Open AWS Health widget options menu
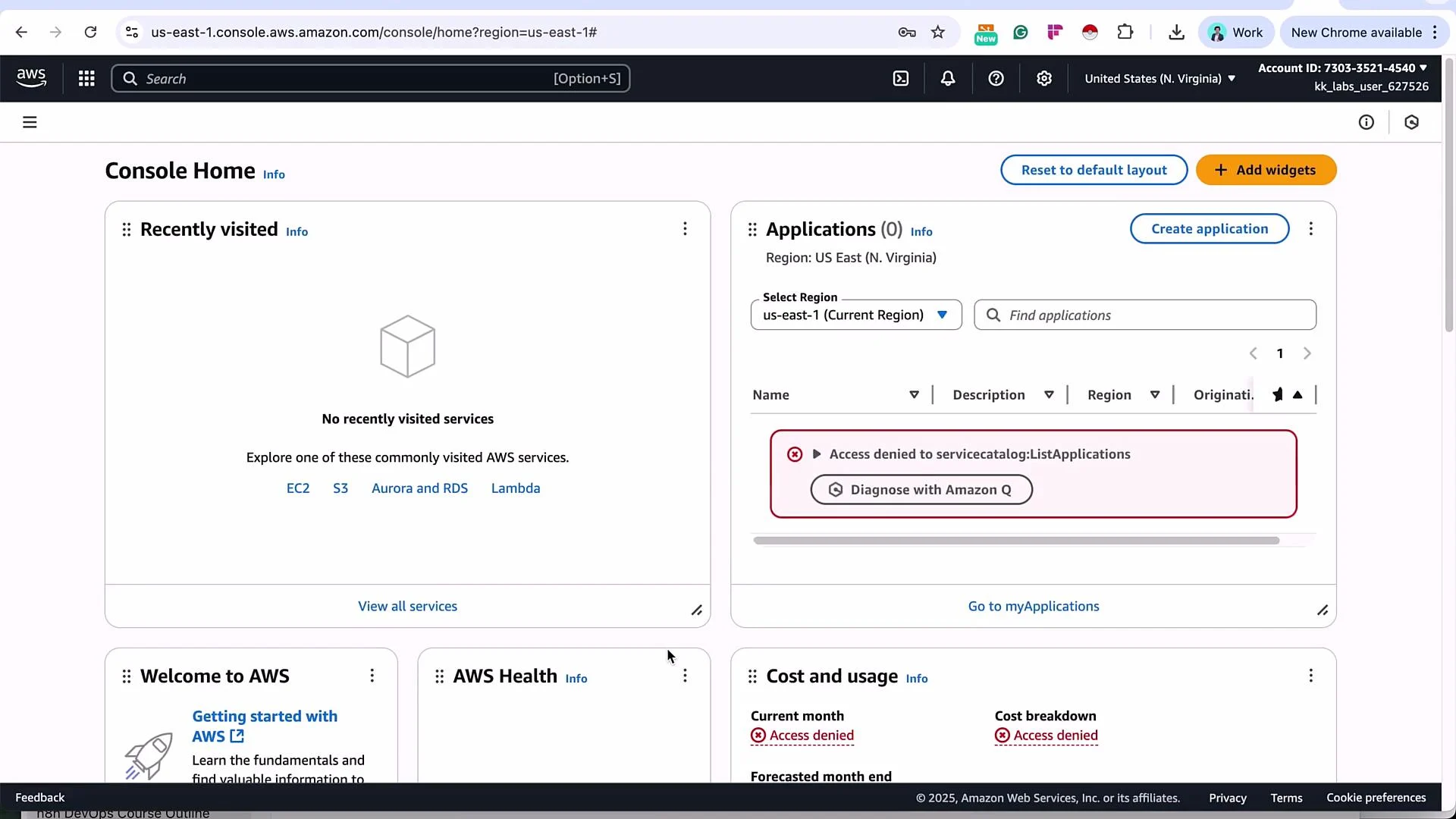This screenshot has width=1456, height=819. [x=685, y=676]
